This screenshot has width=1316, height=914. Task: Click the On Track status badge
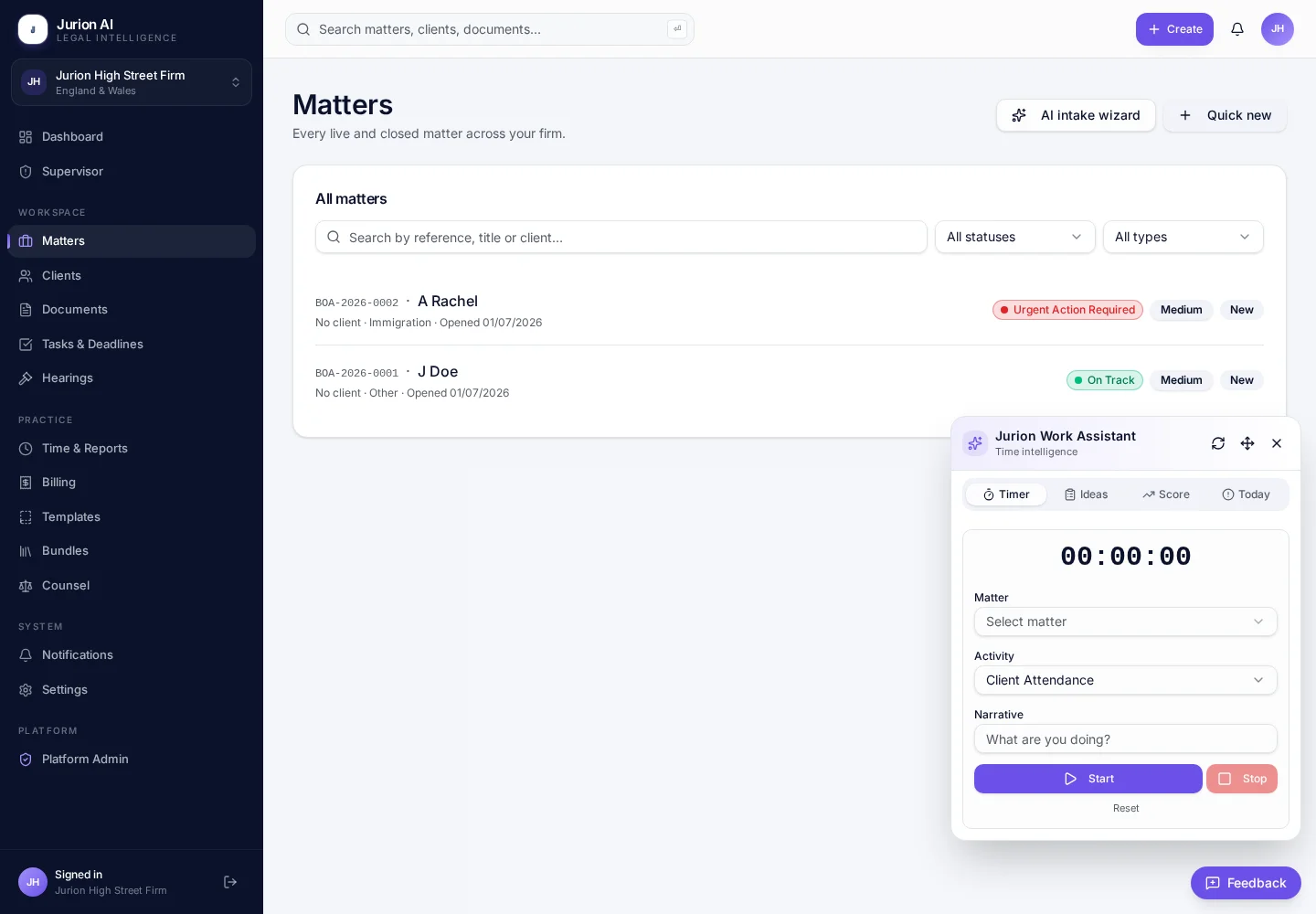[x=1105, y=380]
